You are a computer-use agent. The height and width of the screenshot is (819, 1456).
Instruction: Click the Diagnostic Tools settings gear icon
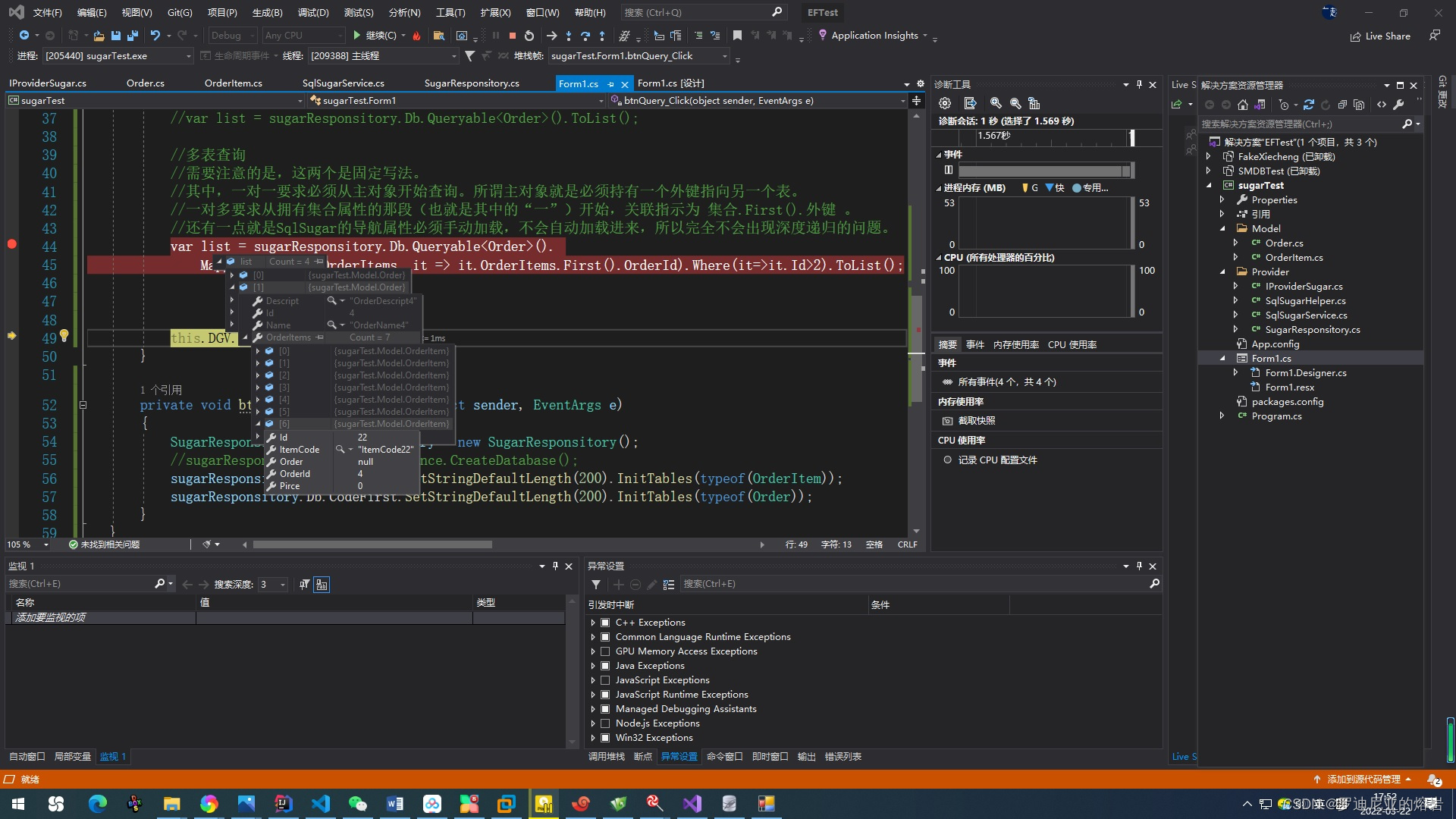pyautogui.click(x=945, y=103)
